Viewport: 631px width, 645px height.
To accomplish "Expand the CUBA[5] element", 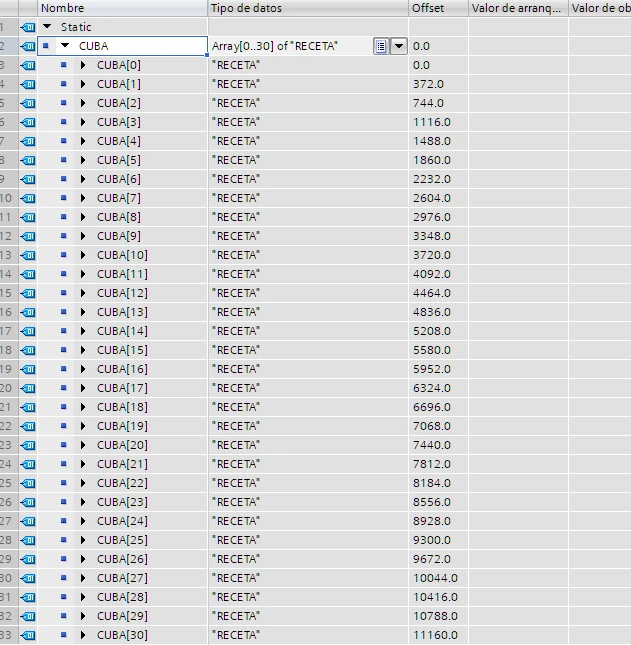I will pos(83,160).
